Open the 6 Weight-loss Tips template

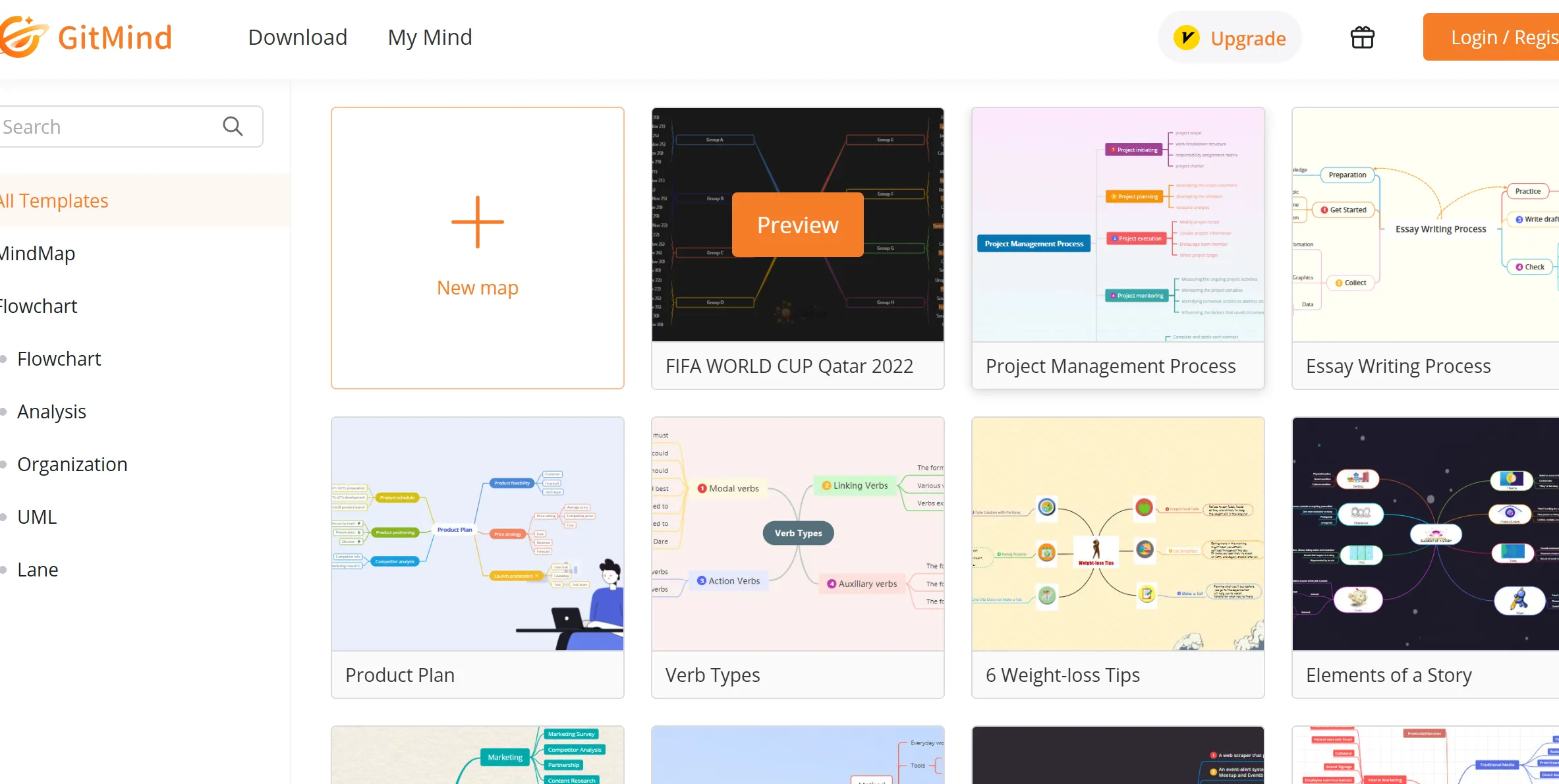1118,534
